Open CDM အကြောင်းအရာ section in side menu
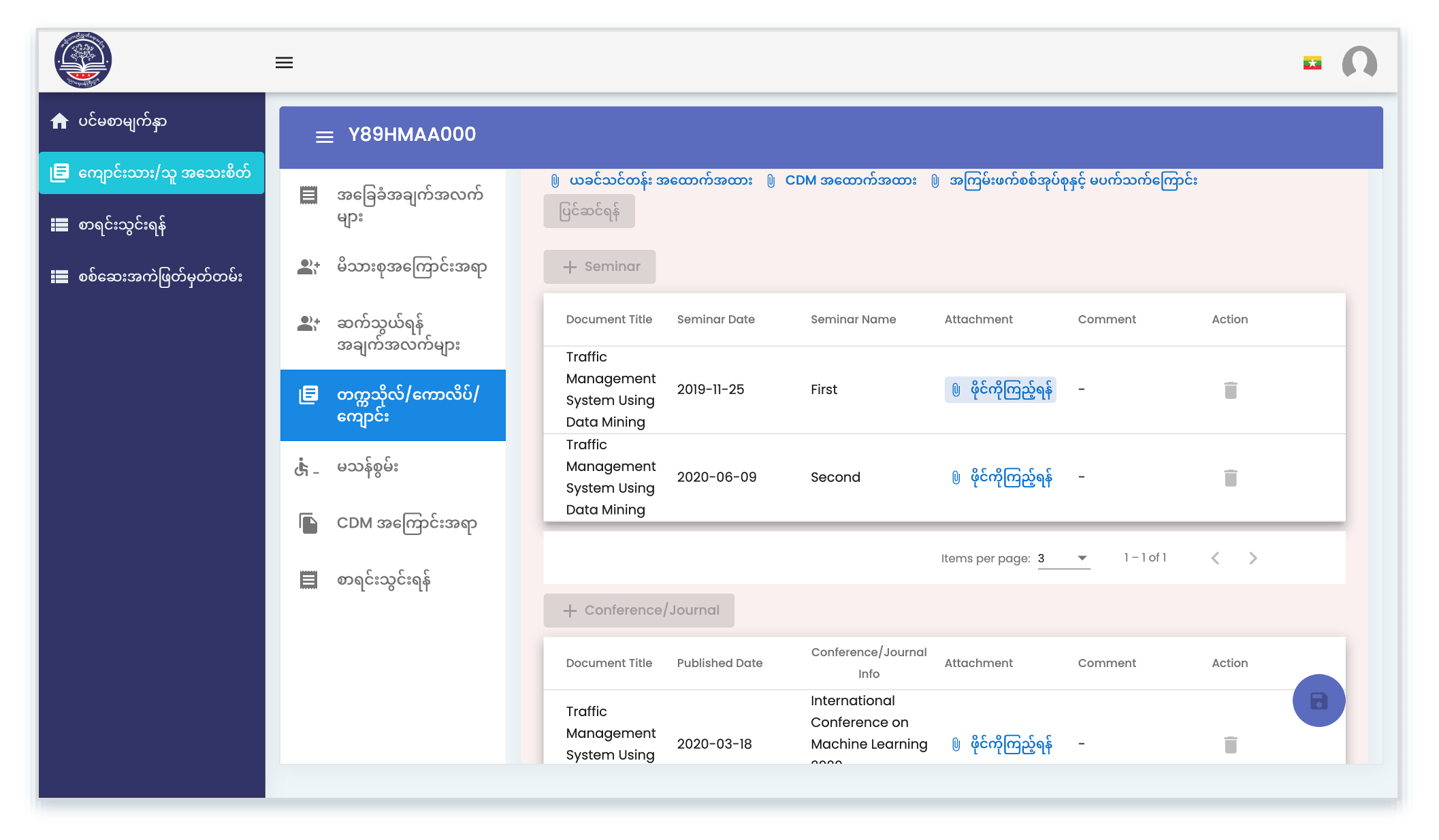Image resolution: width=1439 pixels, height=840 pixels. pos(393,523)
